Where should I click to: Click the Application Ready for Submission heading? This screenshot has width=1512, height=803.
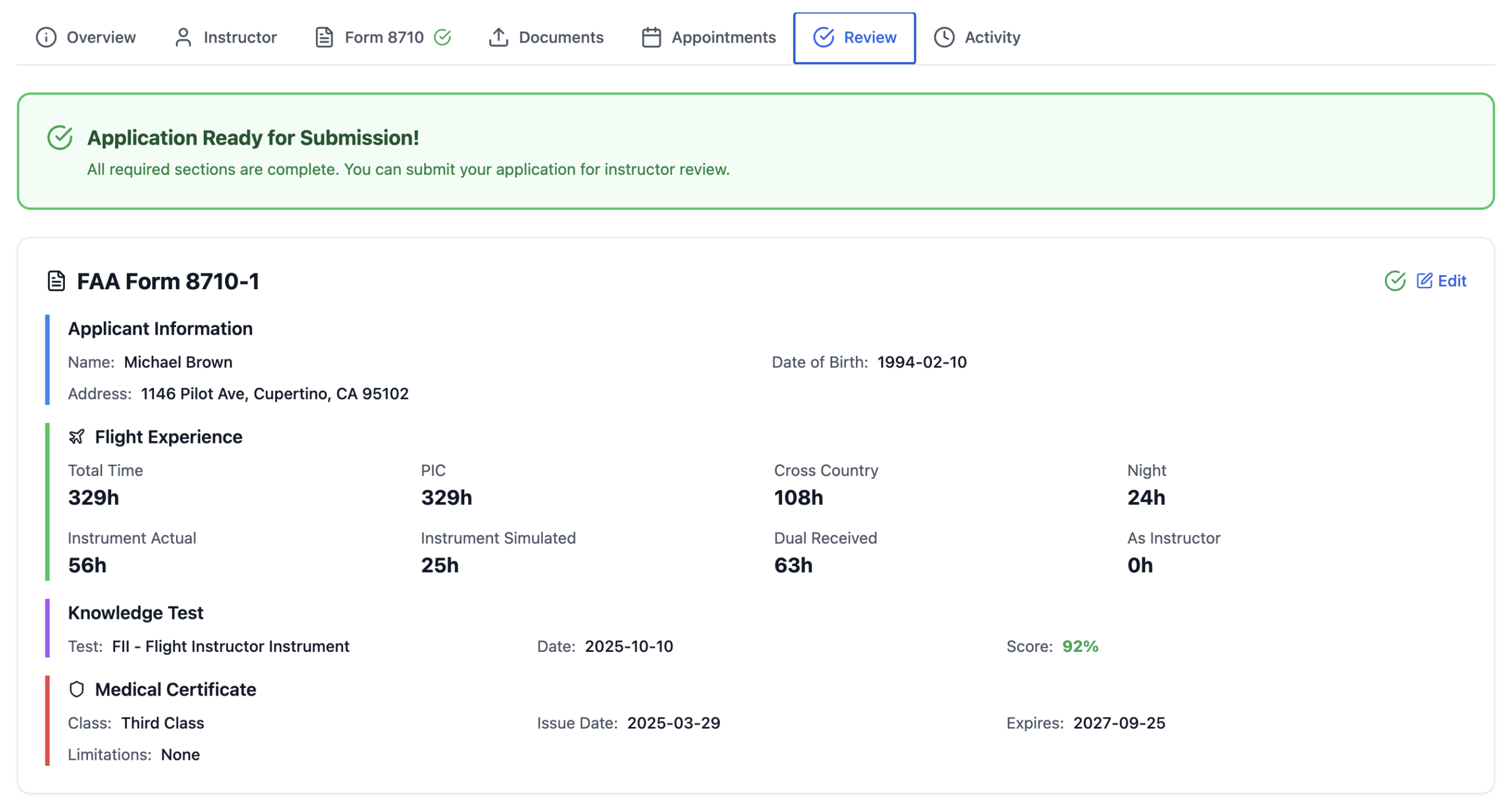[253, 138]
